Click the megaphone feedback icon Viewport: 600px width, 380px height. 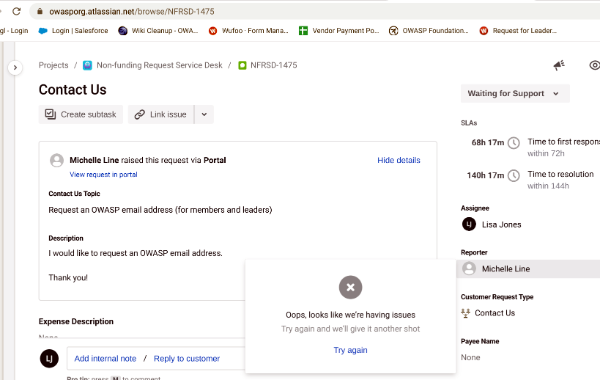pyautogui.click(x=559, y=65)
